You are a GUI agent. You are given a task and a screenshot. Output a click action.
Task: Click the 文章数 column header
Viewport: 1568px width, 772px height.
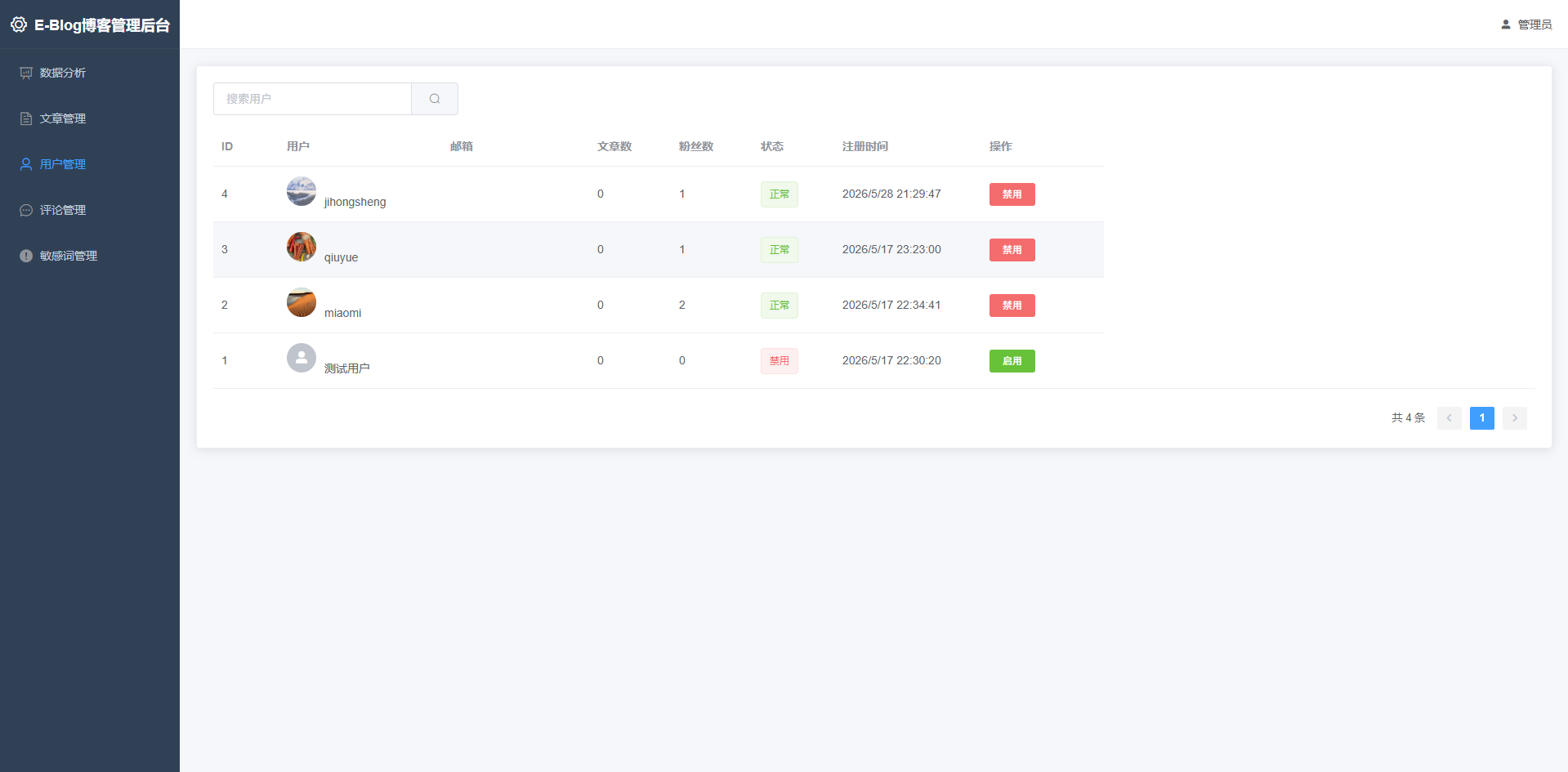coord(614,147)
